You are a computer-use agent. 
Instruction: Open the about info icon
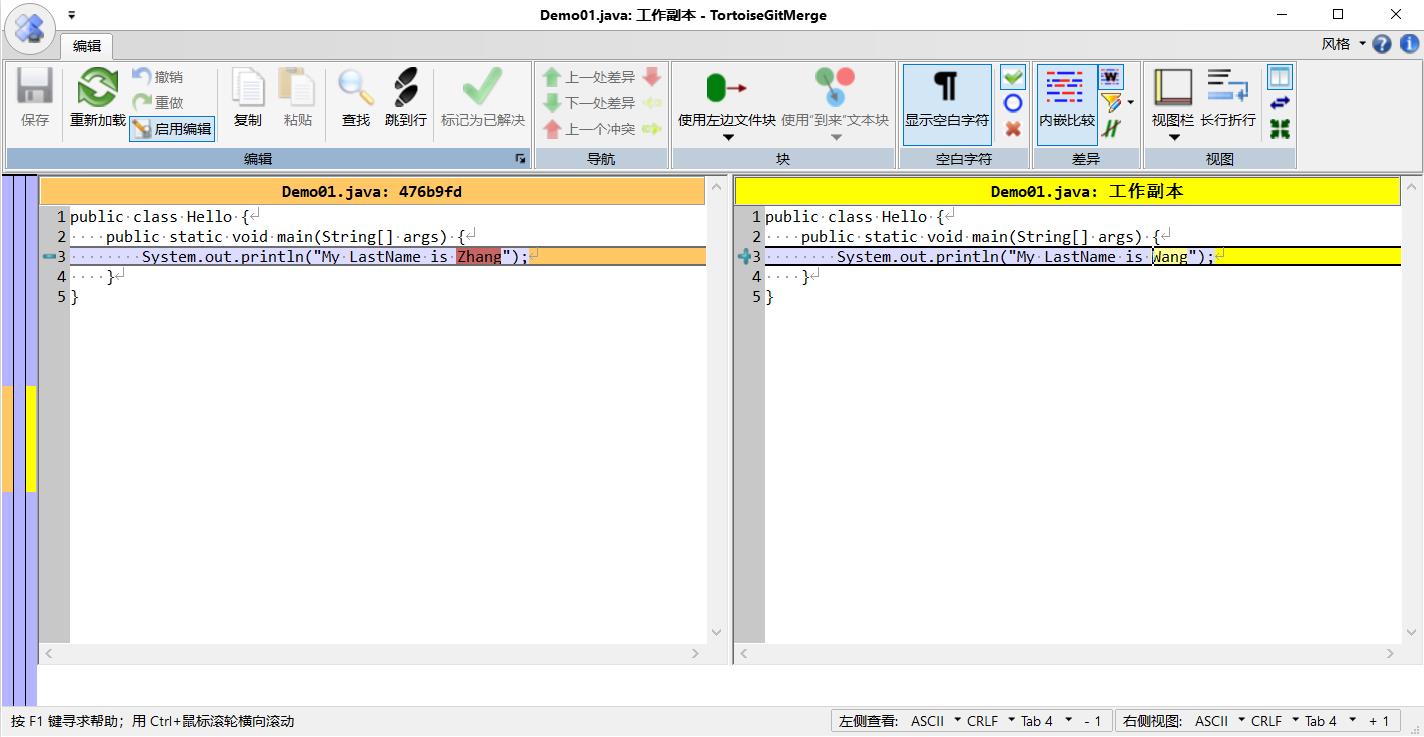pyautogui.click(x=1408, y=44)
